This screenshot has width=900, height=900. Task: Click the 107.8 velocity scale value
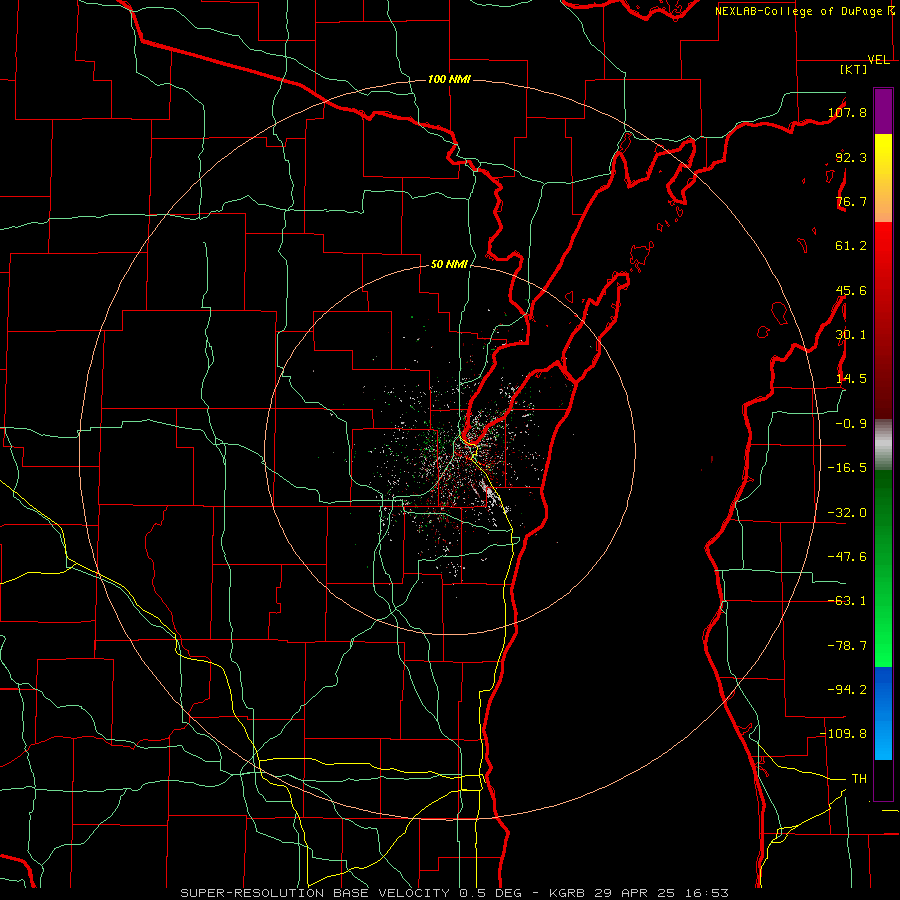tap(847, 112)
